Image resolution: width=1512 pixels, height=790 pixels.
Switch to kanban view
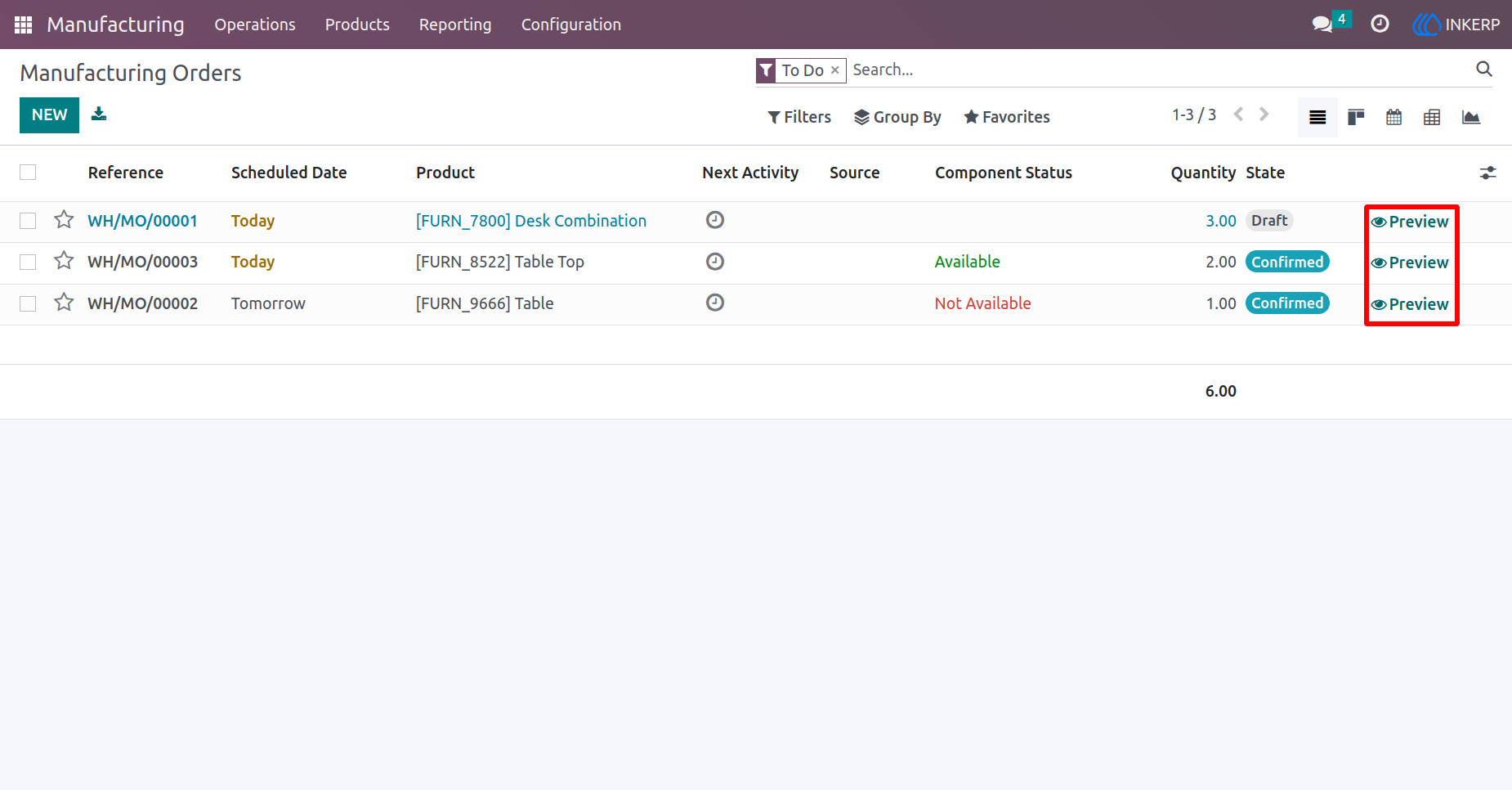click(x=1356, y=117)
